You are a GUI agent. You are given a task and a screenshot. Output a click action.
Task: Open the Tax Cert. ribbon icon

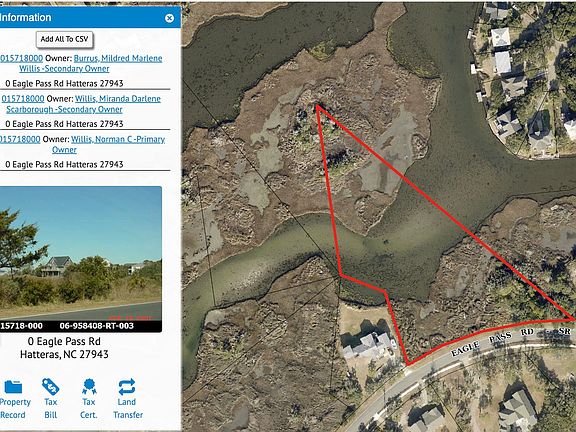(x=89, y=386)
